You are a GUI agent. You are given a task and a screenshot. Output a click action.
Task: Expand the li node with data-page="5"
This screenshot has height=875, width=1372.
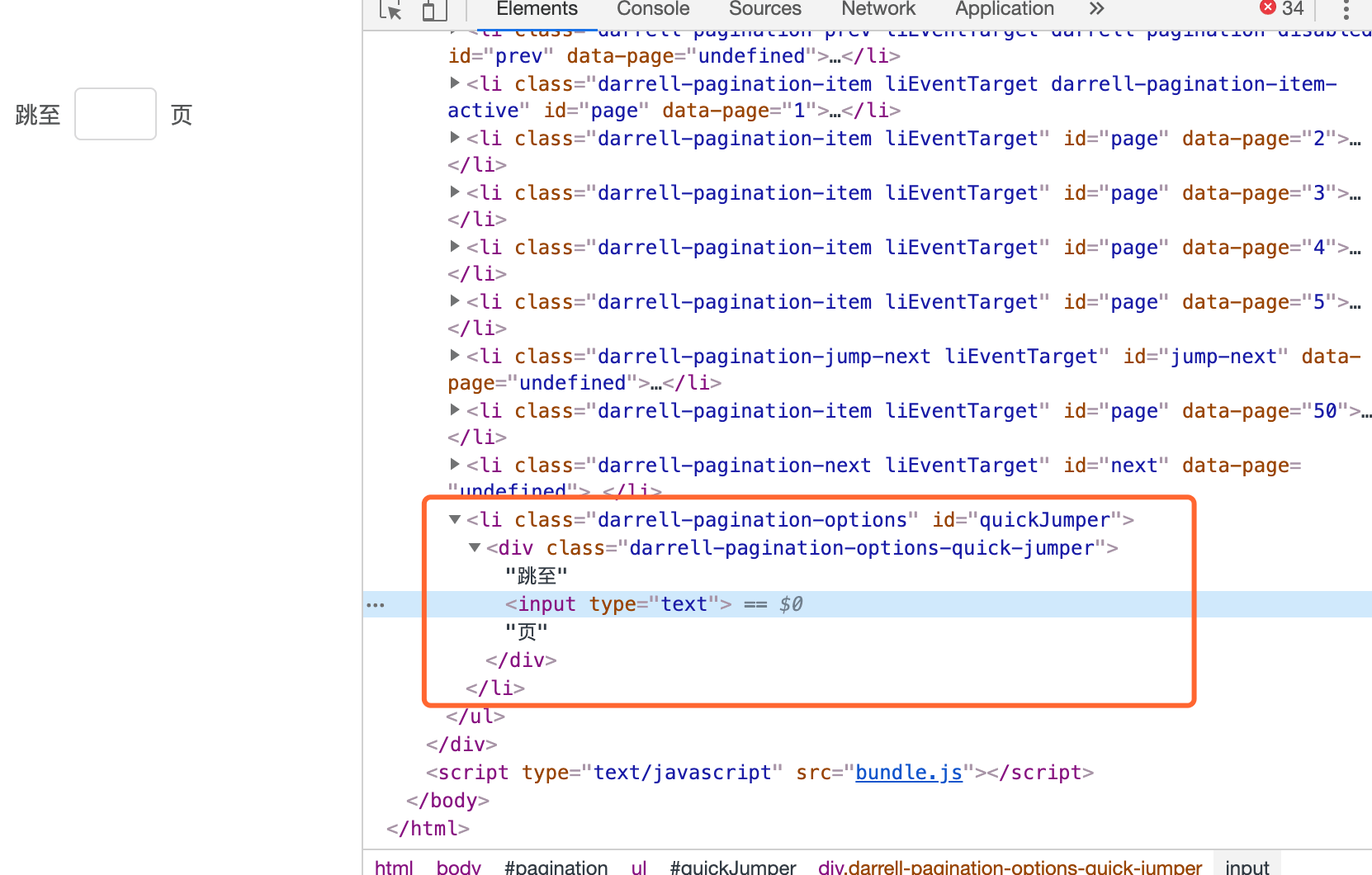[x=455, y=300]
